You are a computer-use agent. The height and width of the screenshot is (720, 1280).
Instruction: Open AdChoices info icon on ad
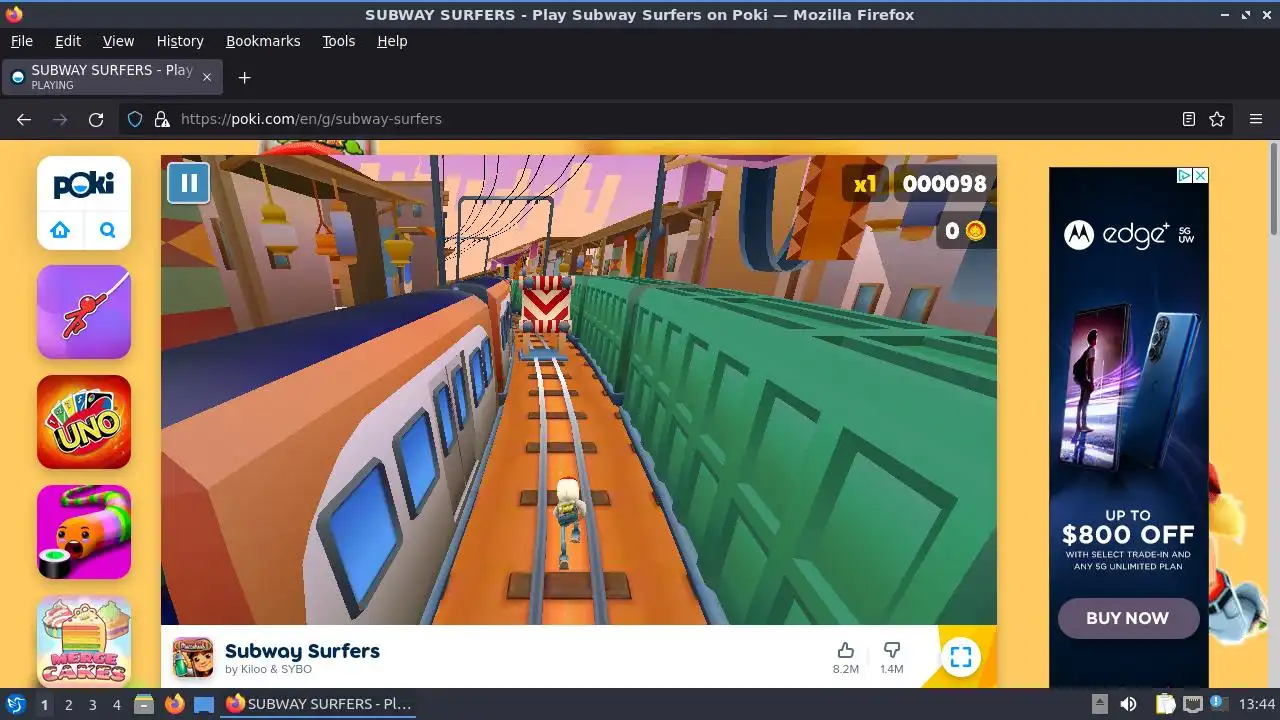coord(1184,175)
